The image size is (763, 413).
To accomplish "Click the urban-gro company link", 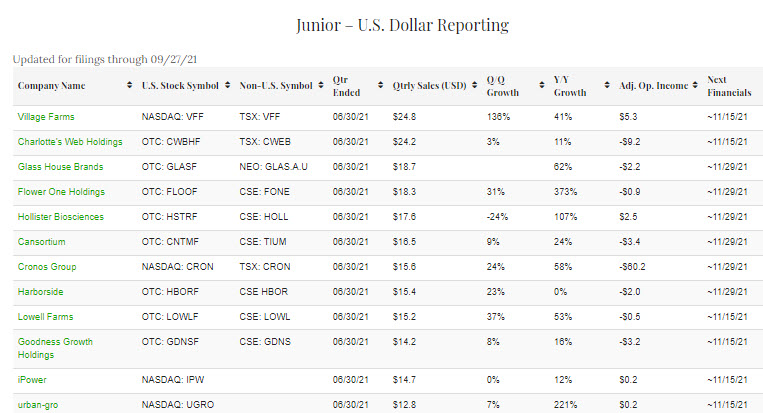I will 40,405.
